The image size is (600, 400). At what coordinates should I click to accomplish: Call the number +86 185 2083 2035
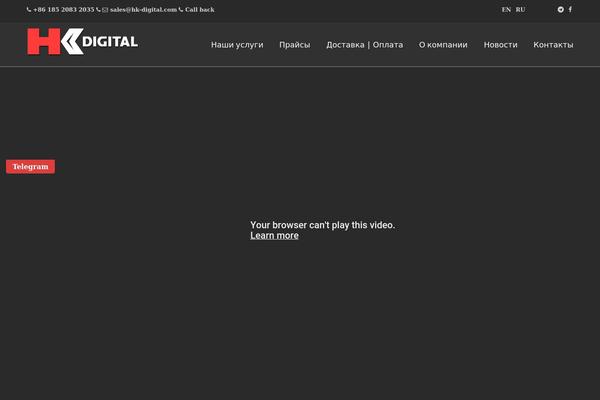tap(64, 10)
